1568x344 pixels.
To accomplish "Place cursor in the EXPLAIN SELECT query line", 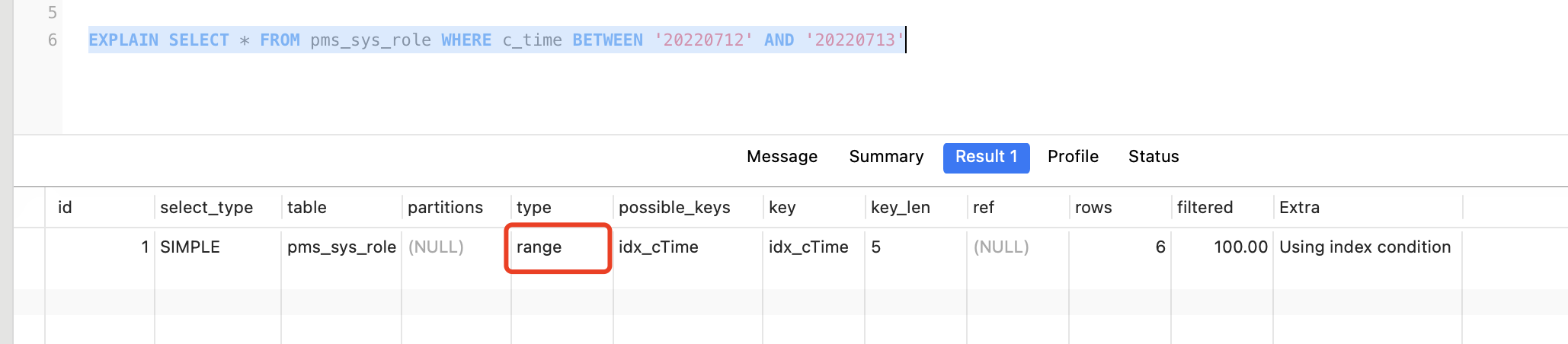I will pyautogui.click(x=495, y=40).
